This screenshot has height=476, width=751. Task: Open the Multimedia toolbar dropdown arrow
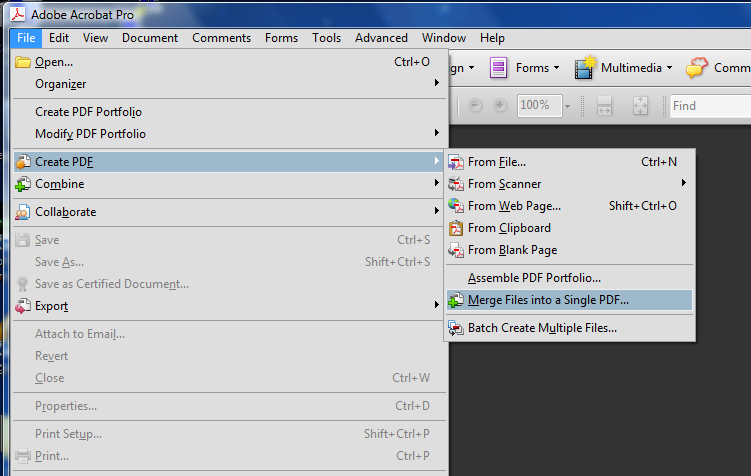tap(670, 68)
